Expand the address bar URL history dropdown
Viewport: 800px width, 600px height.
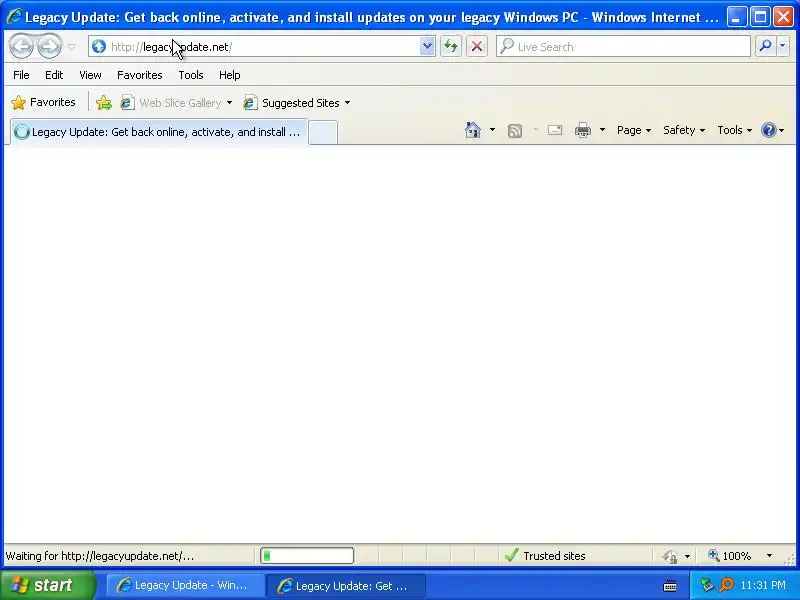click(x=428, y=46)
